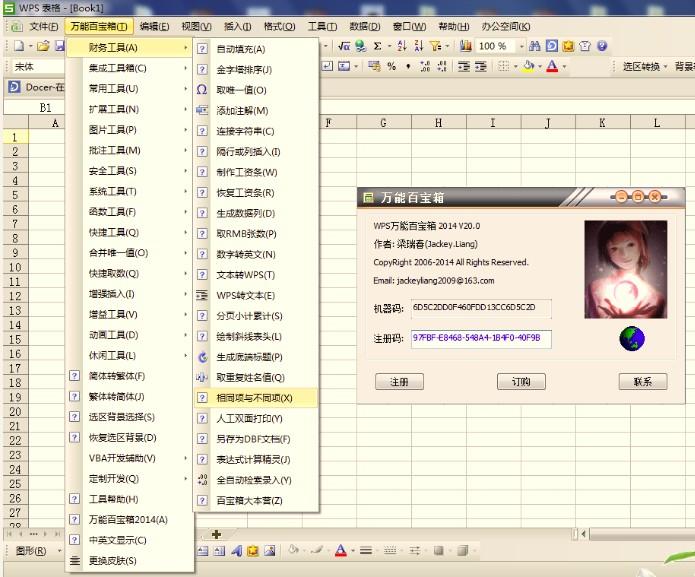
Task: Click the New document icon in toolbar
Action: (19, 46)
